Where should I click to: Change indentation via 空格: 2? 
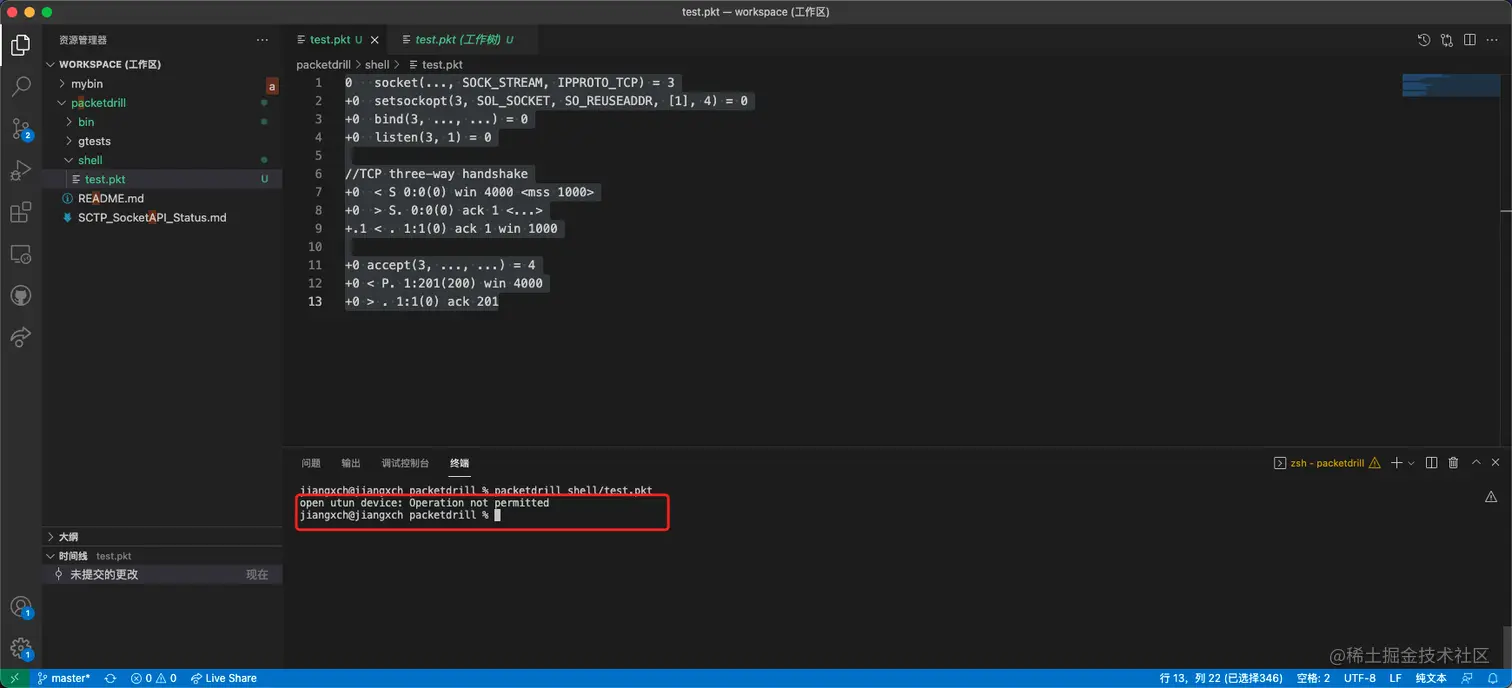coord(1313,678)
